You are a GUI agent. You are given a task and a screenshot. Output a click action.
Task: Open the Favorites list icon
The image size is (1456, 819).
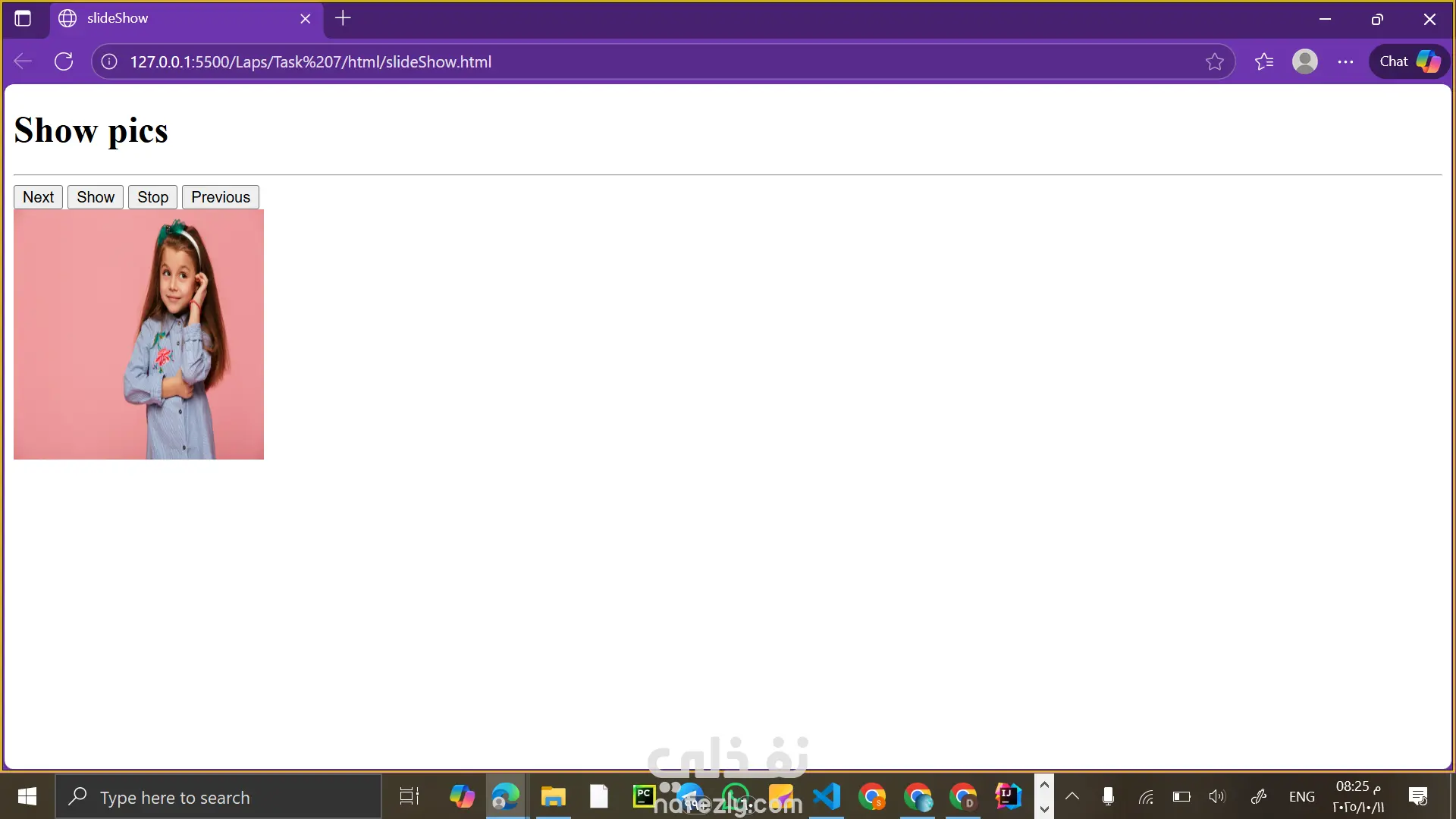point(1263,61)
